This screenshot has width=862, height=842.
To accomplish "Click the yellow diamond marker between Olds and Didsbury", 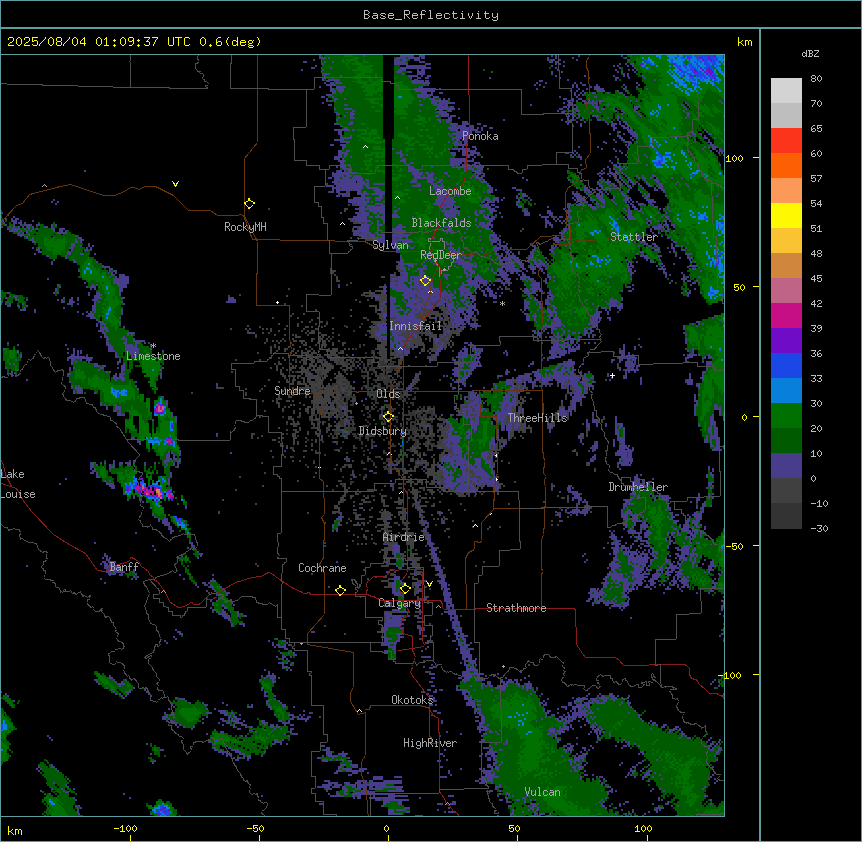I will (388, 416).
